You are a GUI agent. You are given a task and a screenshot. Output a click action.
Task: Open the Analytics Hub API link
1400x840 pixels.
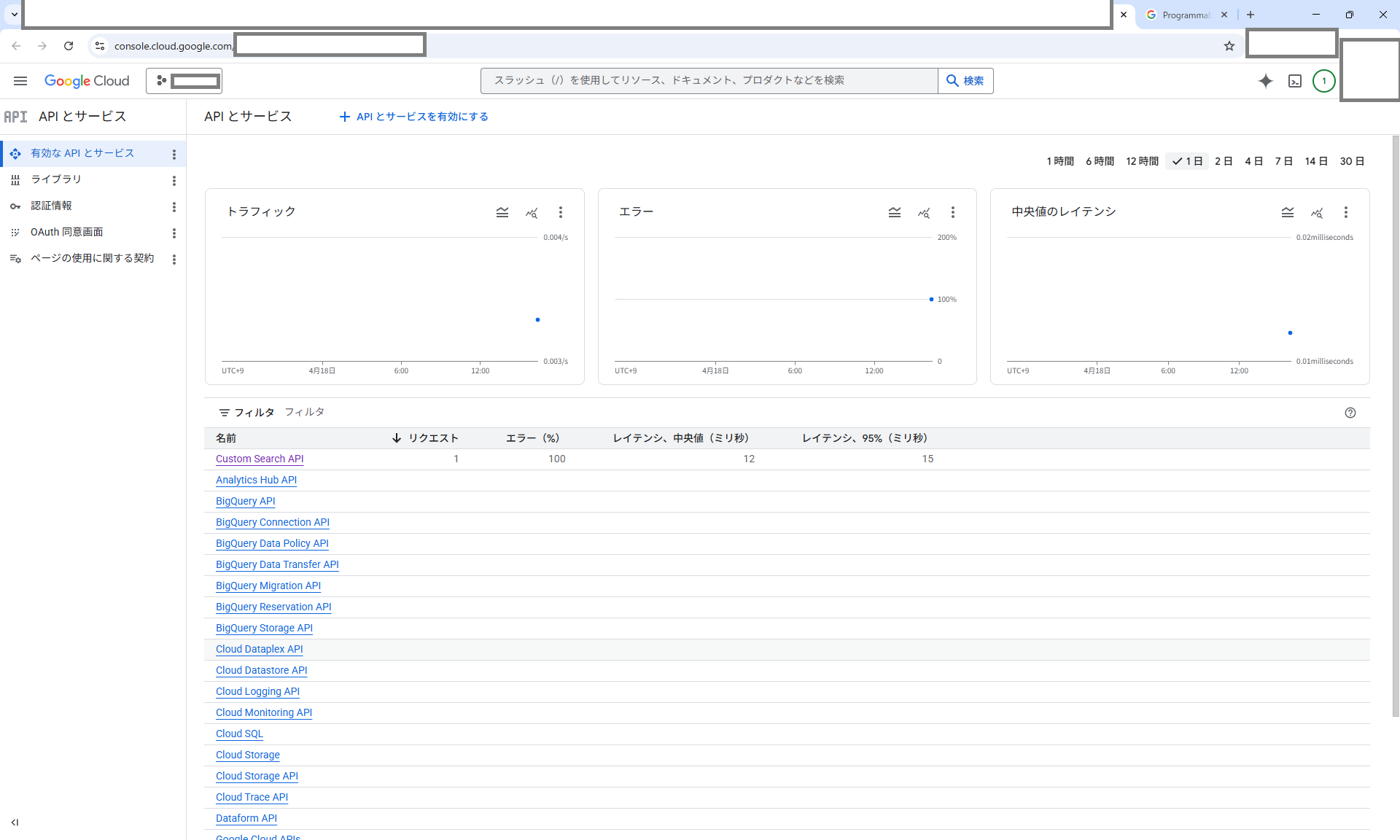[x=256, y=480]
